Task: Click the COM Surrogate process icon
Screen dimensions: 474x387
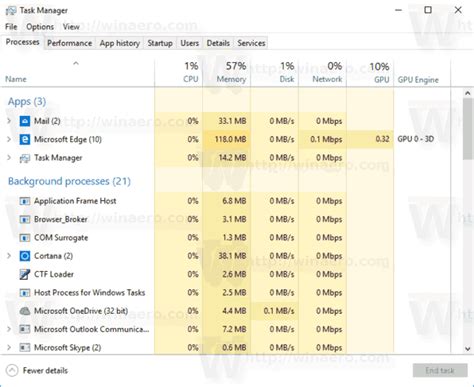Action: [x=25, y=238]
